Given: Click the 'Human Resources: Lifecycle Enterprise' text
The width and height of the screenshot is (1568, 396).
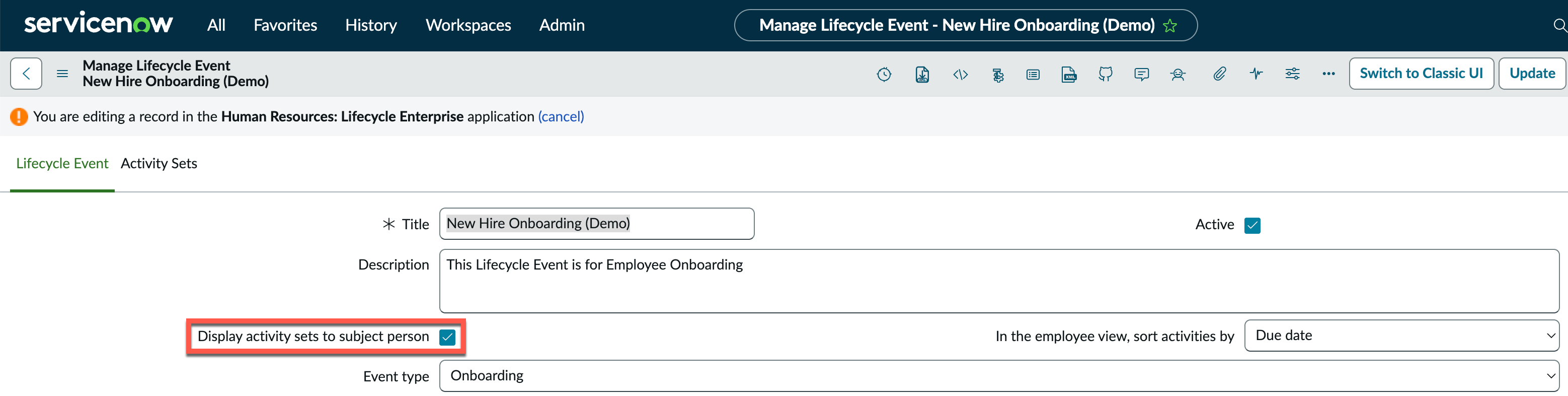Looking at the screenshot, I should point(342,116).
